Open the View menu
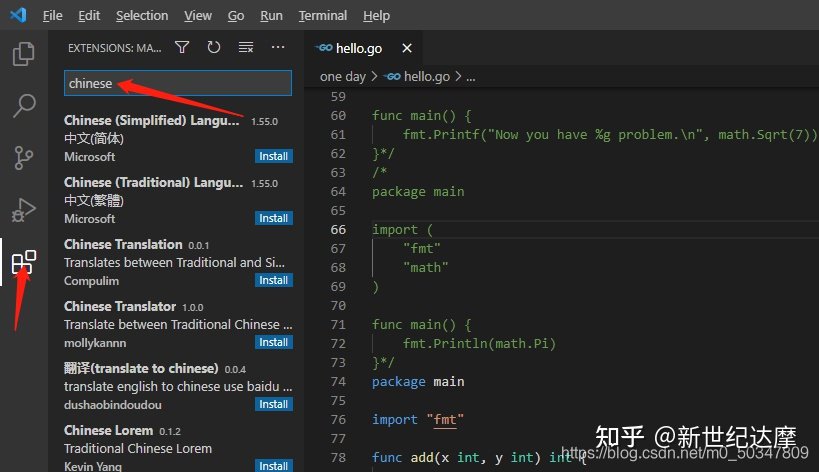The height and width of the screenshot is (472, 819). (x=198, y=16)
